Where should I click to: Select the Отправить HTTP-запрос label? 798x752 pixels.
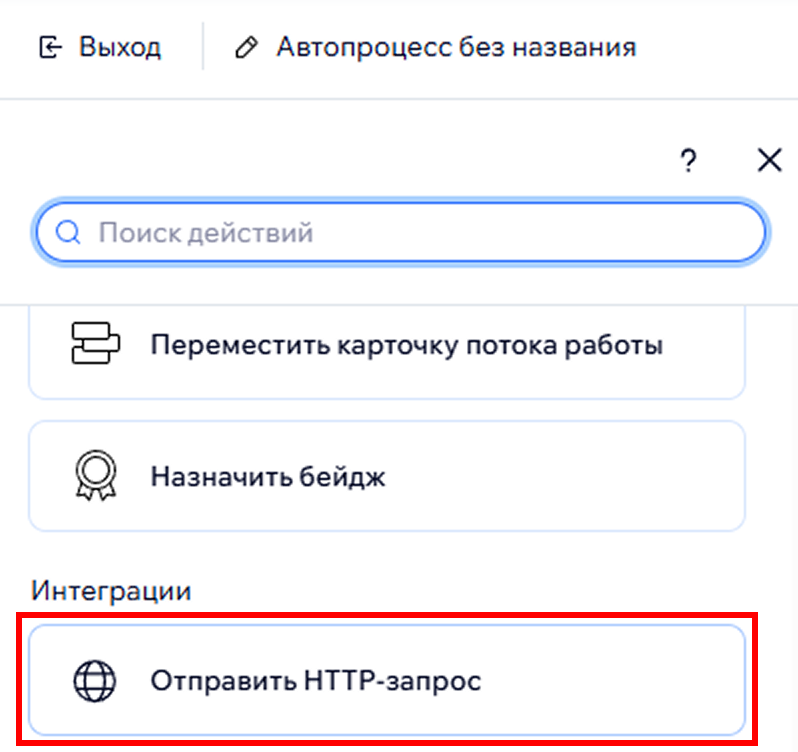(316, 681)
